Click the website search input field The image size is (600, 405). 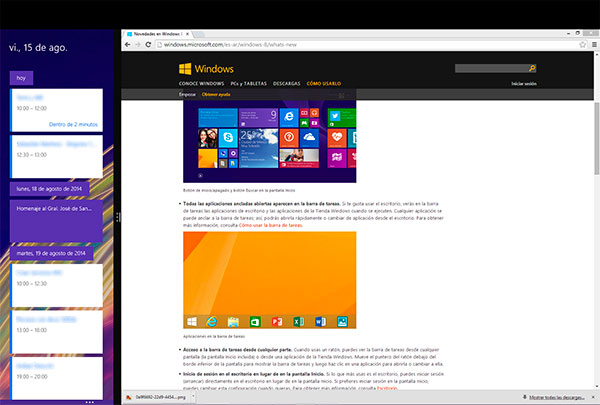click(490, 69)
